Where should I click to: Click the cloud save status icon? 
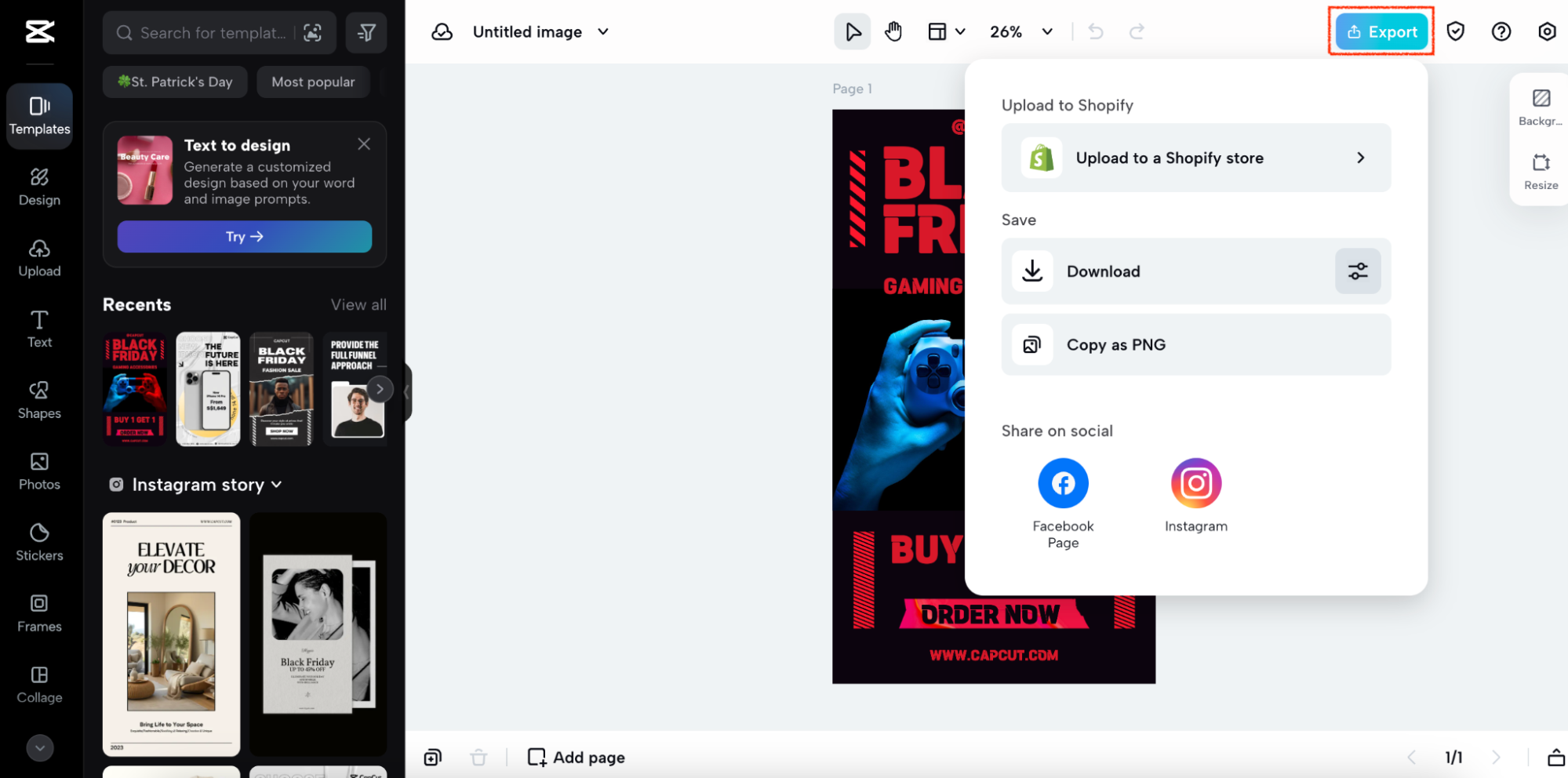tap(442, 32)
